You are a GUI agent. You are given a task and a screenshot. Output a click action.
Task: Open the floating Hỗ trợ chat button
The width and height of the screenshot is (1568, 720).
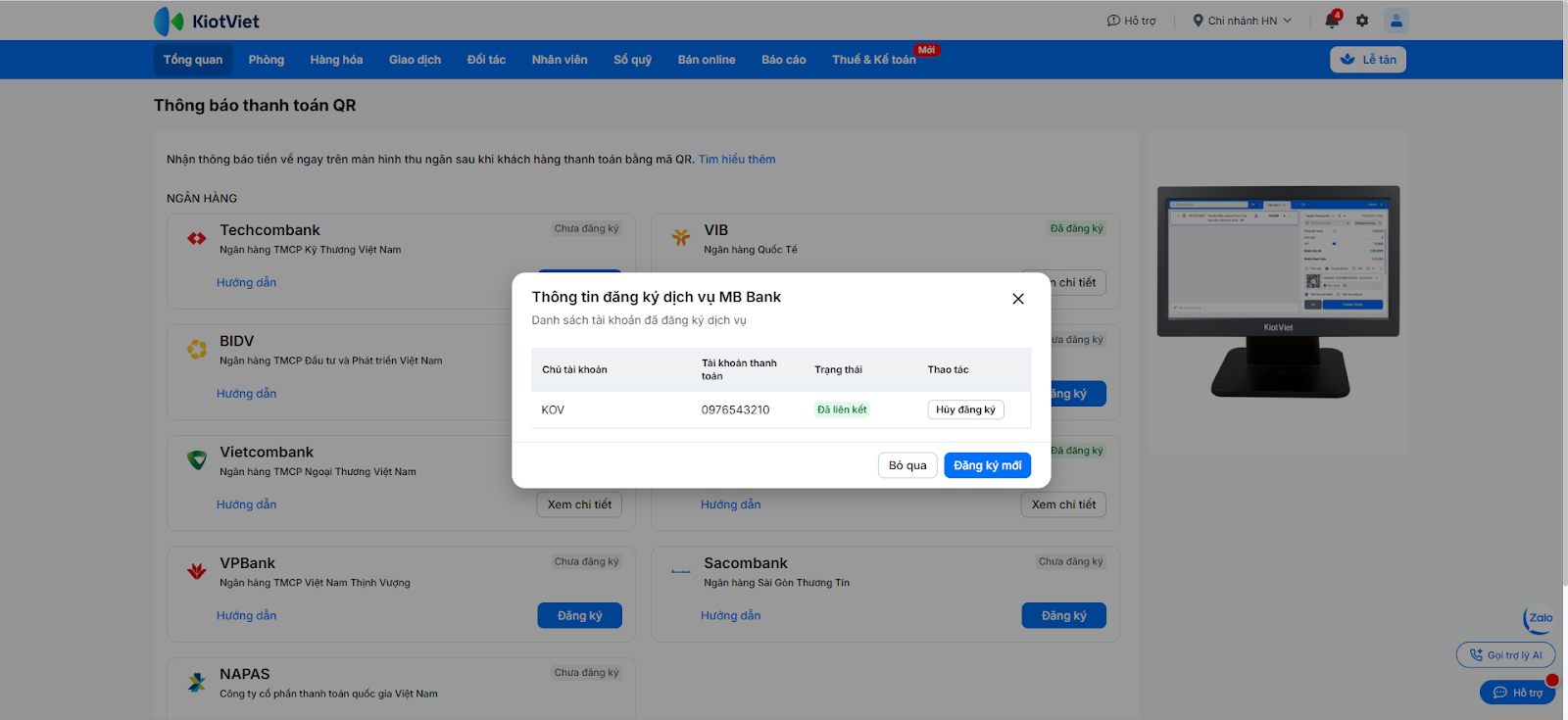pos(1517,693)
